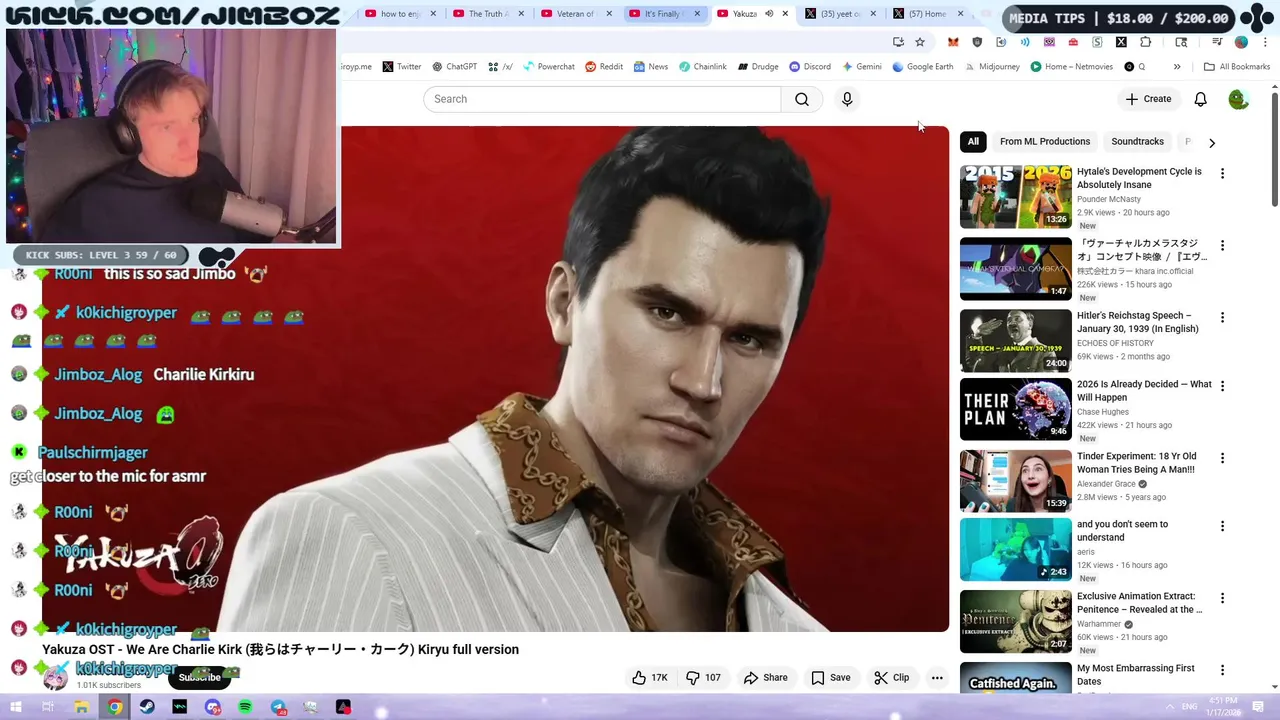Open 'My Most Embarrassing First Dates' thumbnail
Image resolution: width=1280 pixels, height=720 pixels.
coord(1015,677)
